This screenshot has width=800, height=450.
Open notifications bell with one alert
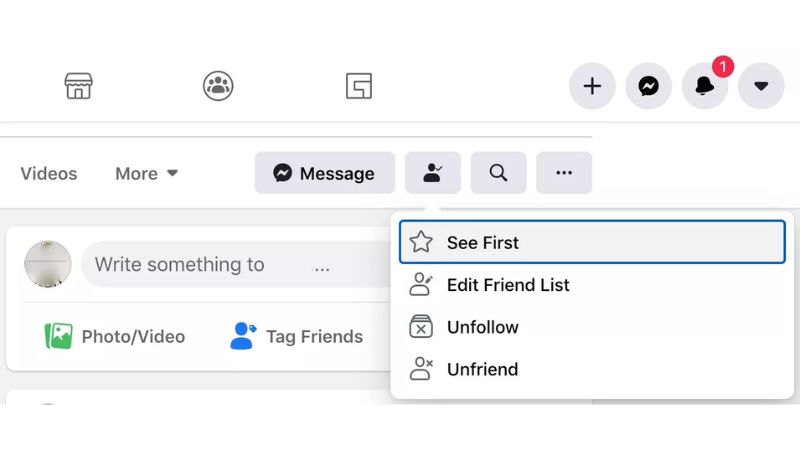[705, 86]
